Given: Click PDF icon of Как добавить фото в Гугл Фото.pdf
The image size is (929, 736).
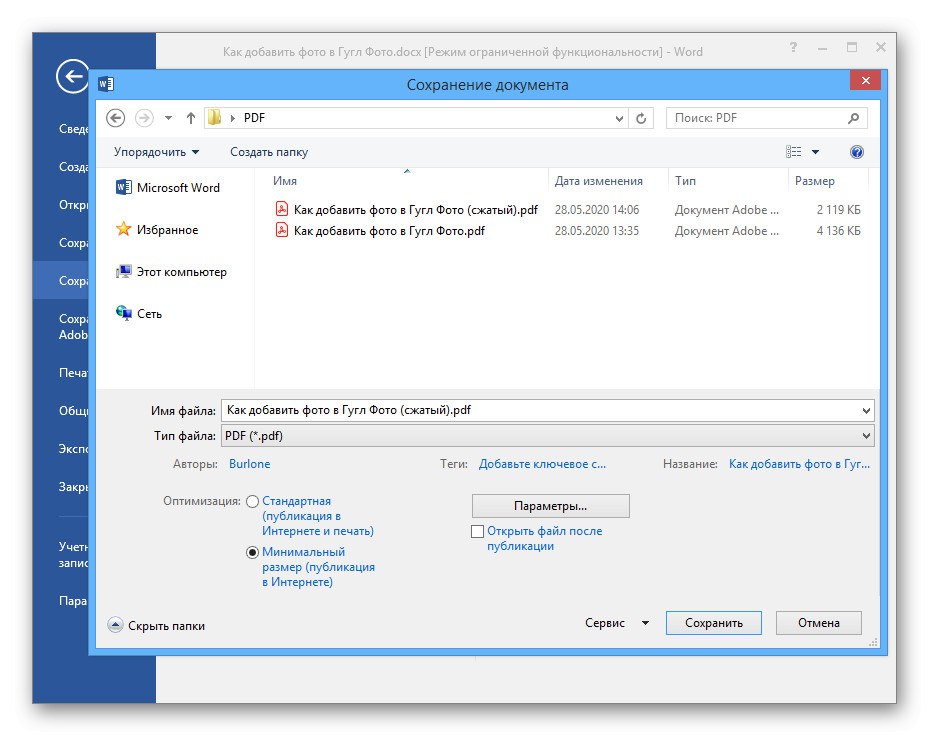Looking at the screenshot, I should (x=282, y=230).
